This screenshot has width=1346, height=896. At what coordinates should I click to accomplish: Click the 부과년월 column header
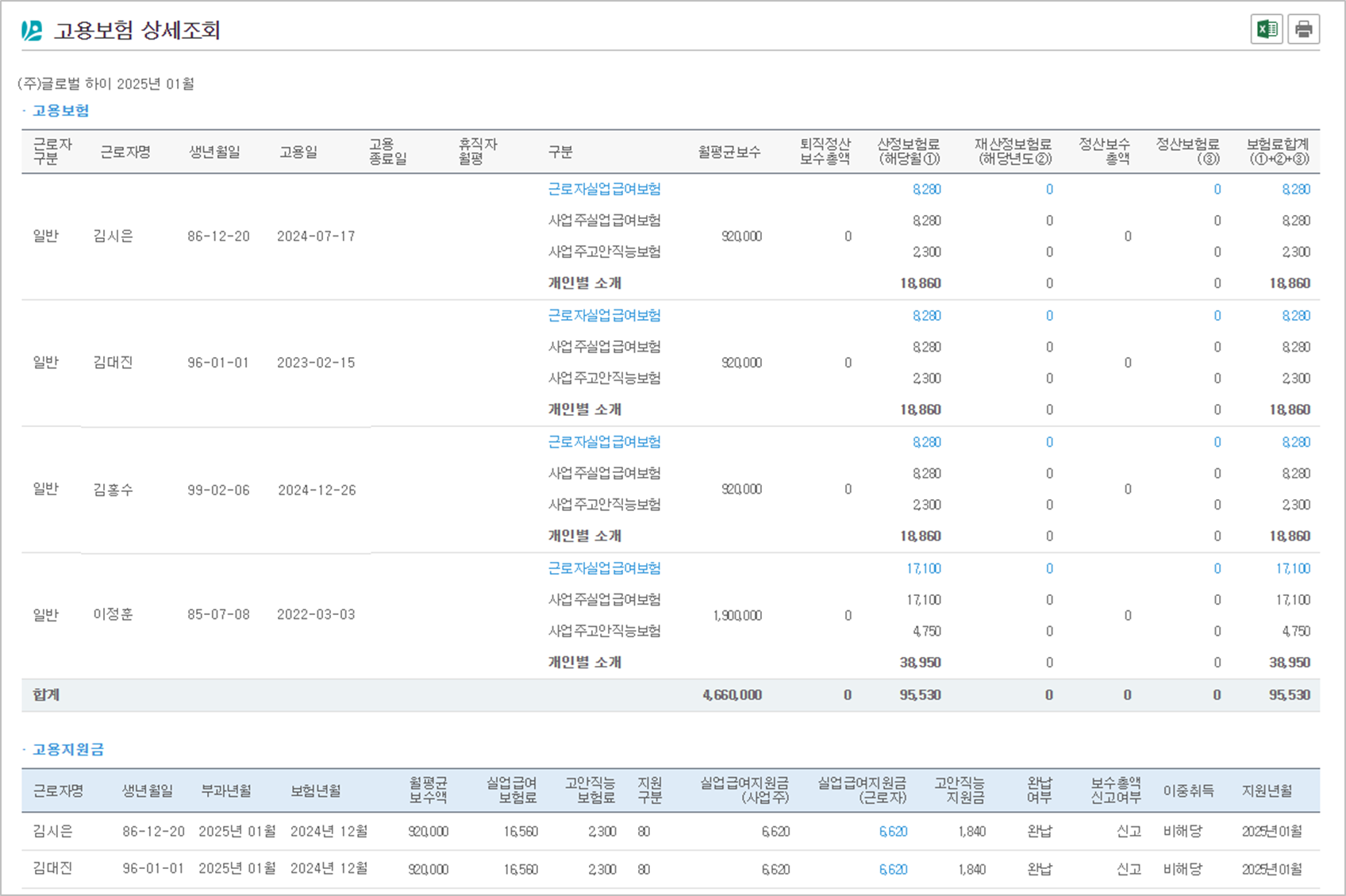tap(226, 790)
